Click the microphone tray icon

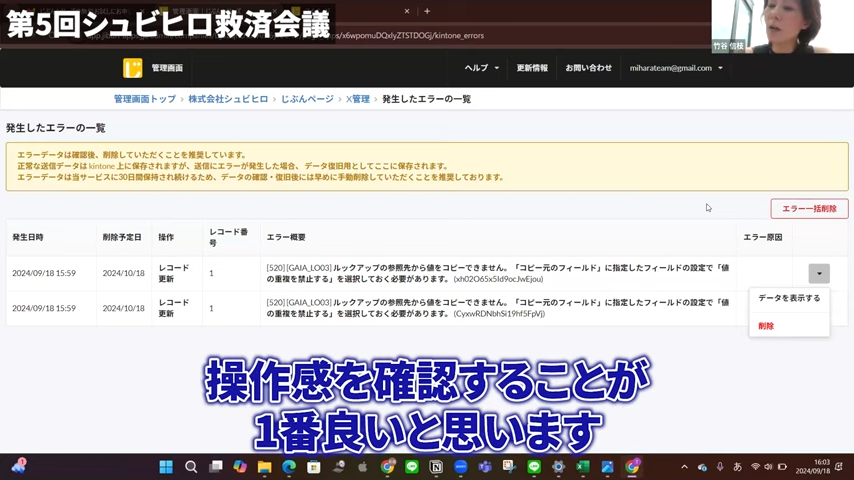pos(720,467)
